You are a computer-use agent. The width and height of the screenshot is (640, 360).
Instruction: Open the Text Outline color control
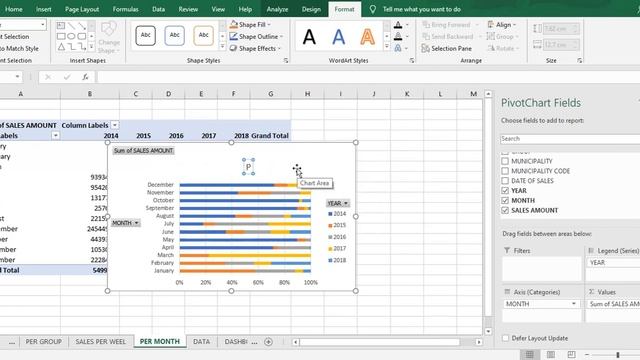click(401, 36)
